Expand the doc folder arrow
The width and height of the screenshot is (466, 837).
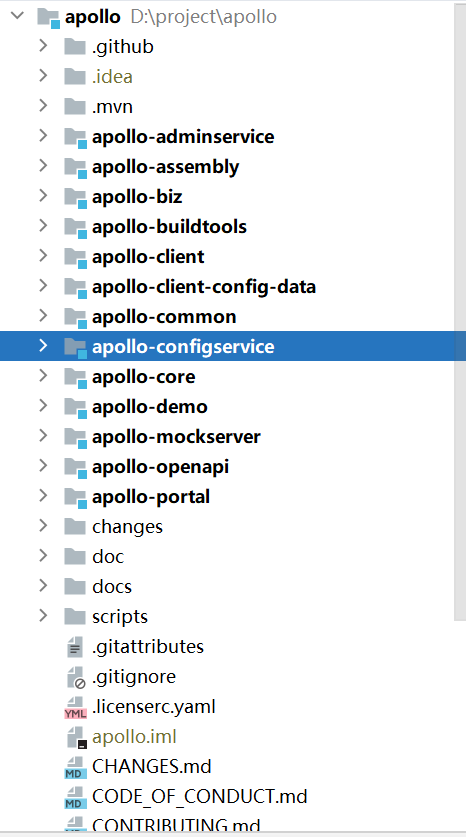tap(43, 556)
